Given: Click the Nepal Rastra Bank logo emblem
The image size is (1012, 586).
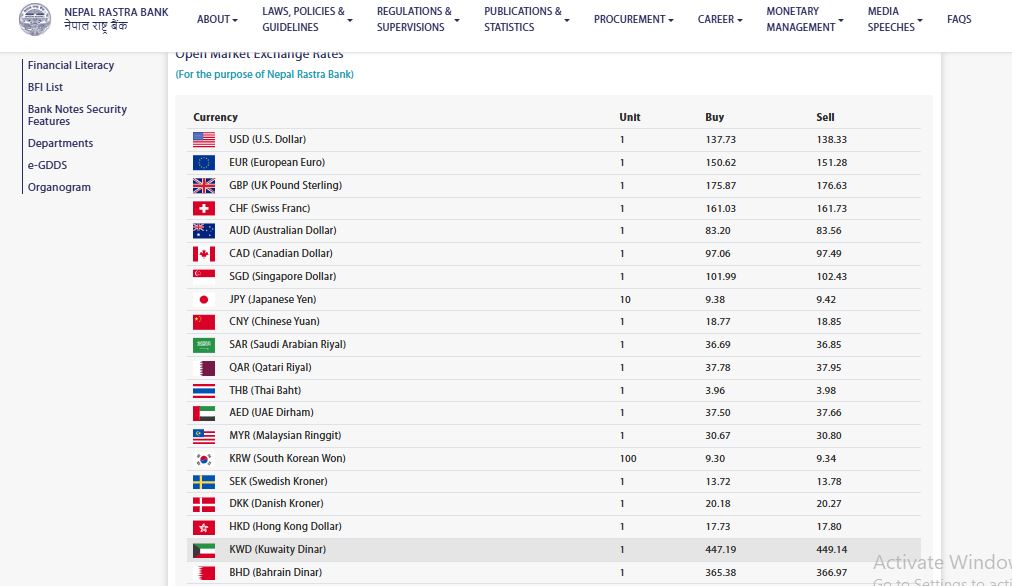Looking at the screenshot, I should 36,19.
